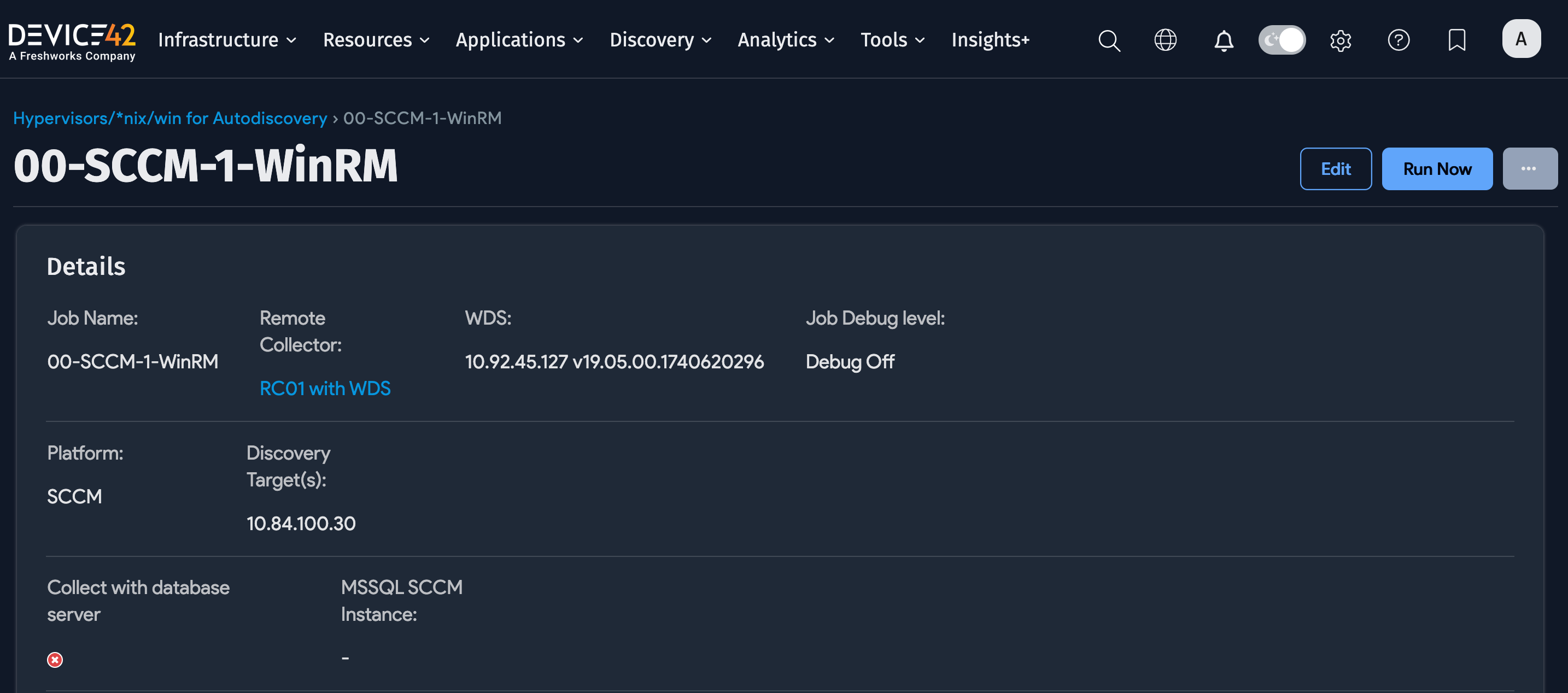Viewport: 1568px width, 693px height.
Task: Open the Applications menu
Action: point(519,40)
